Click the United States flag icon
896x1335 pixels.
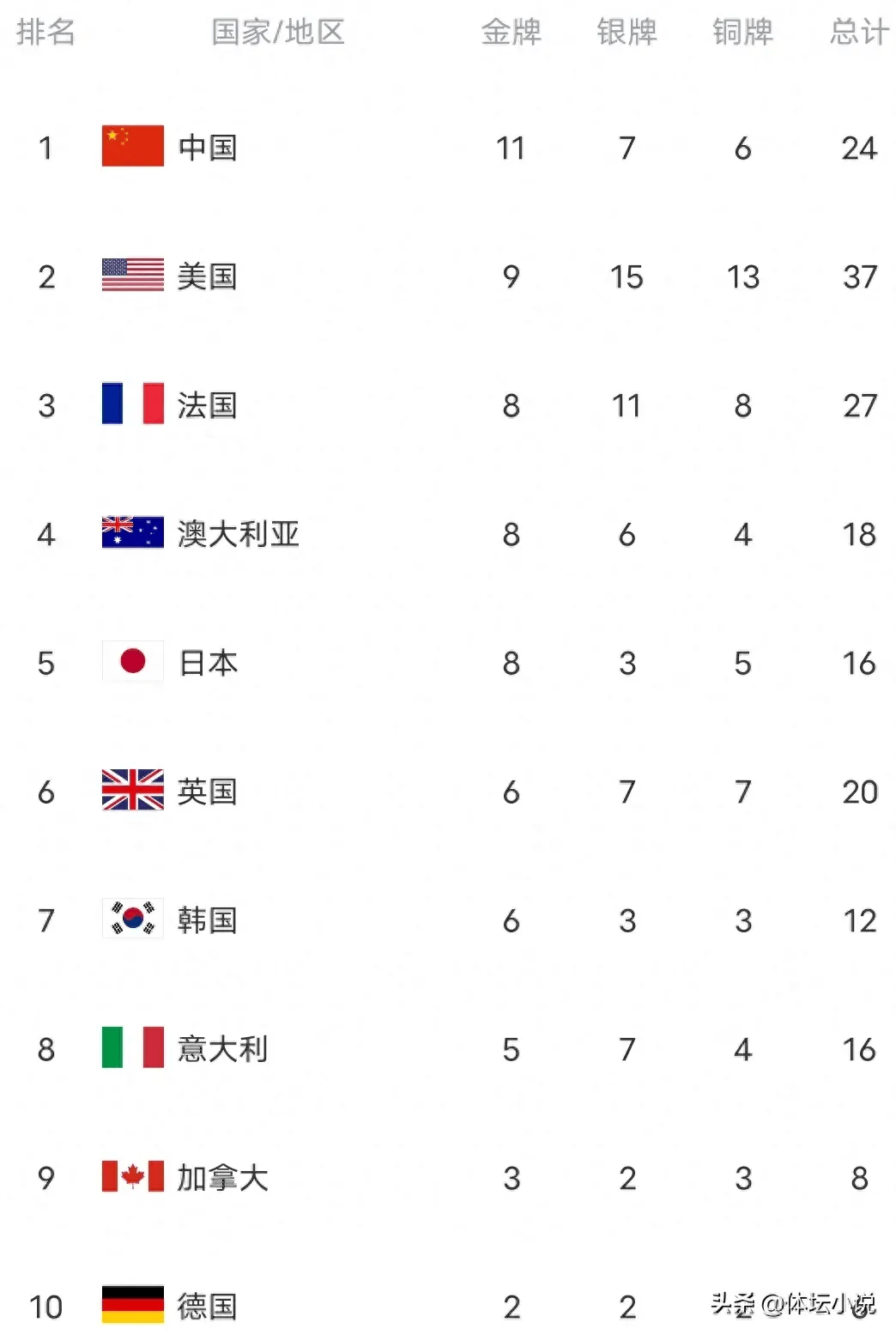tap(132, 275)
